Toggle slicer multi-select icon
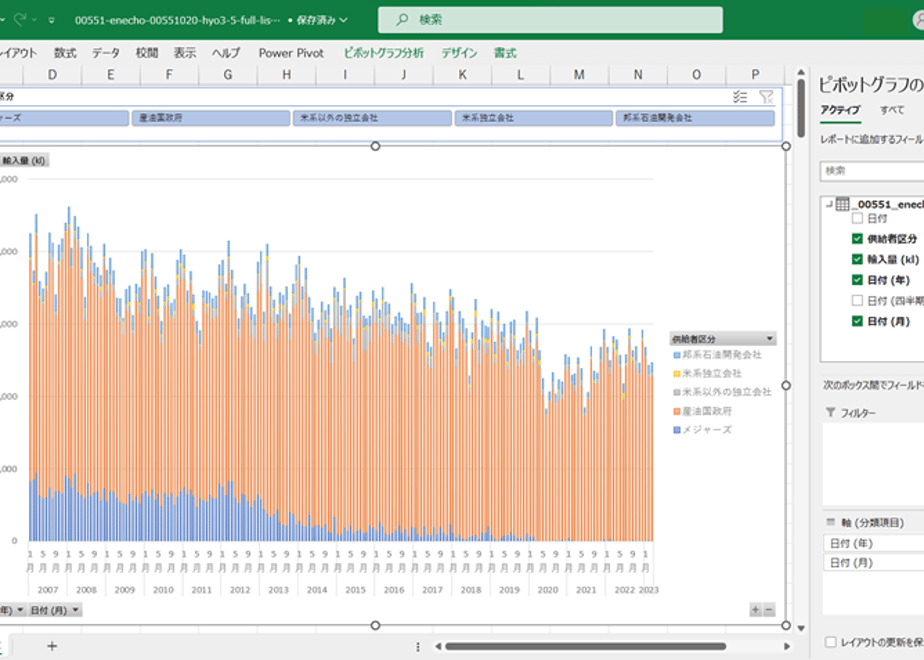924x660 pixels. point(740,97)
